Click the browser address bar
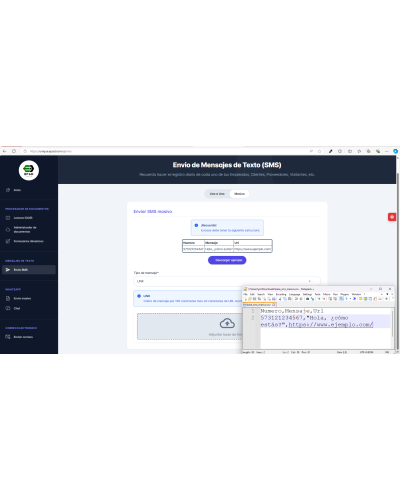 pos(167,151)
